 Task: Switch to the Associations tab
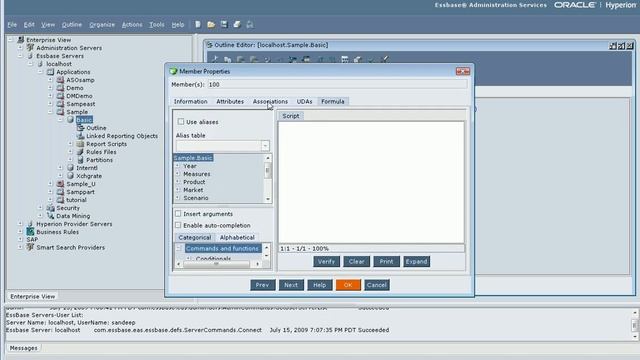pyautogui.click(x=270, y=101)
